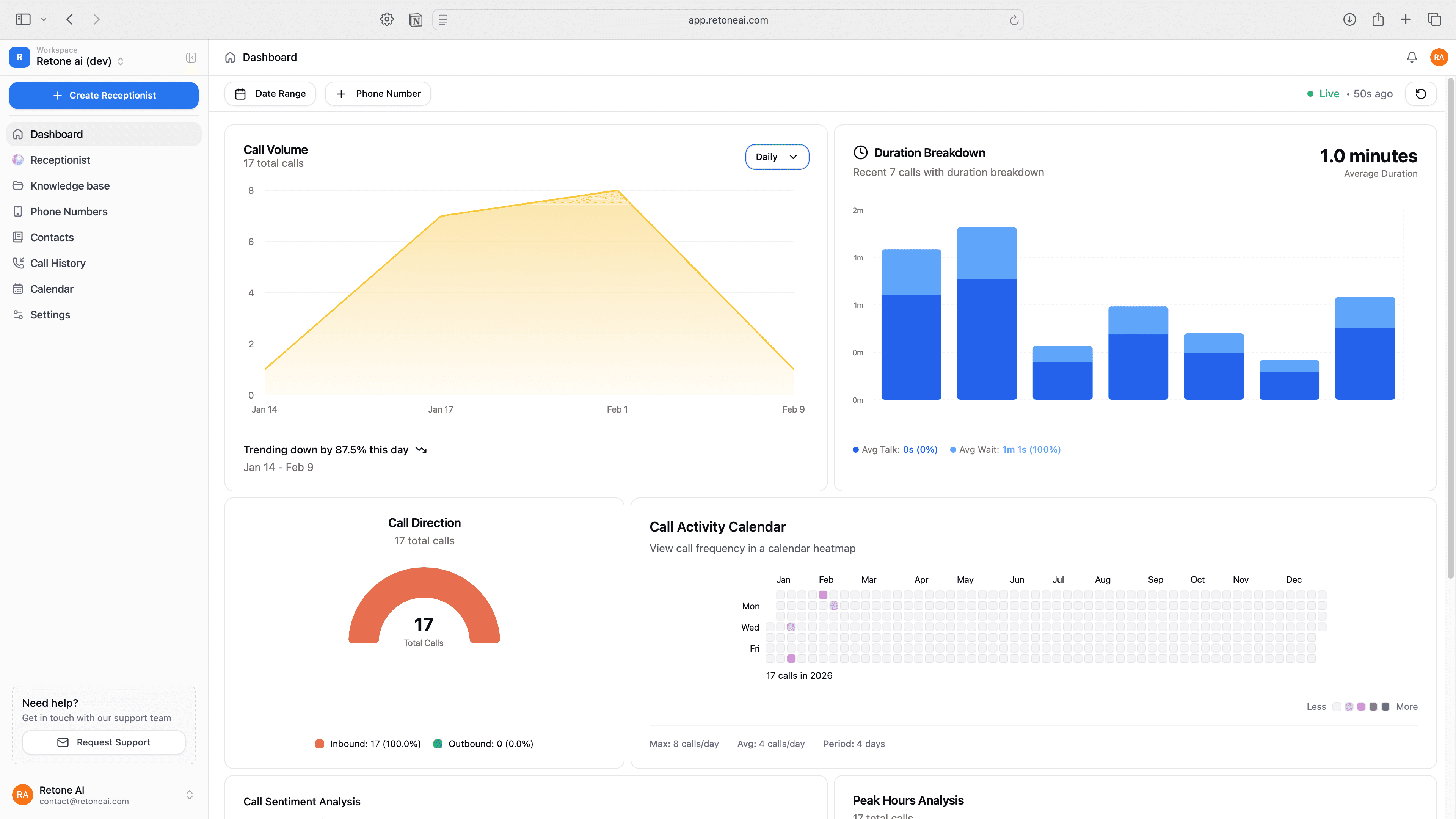Click the notification bell icon
The image size is (1456, 819).
(x=1411, y=57)
